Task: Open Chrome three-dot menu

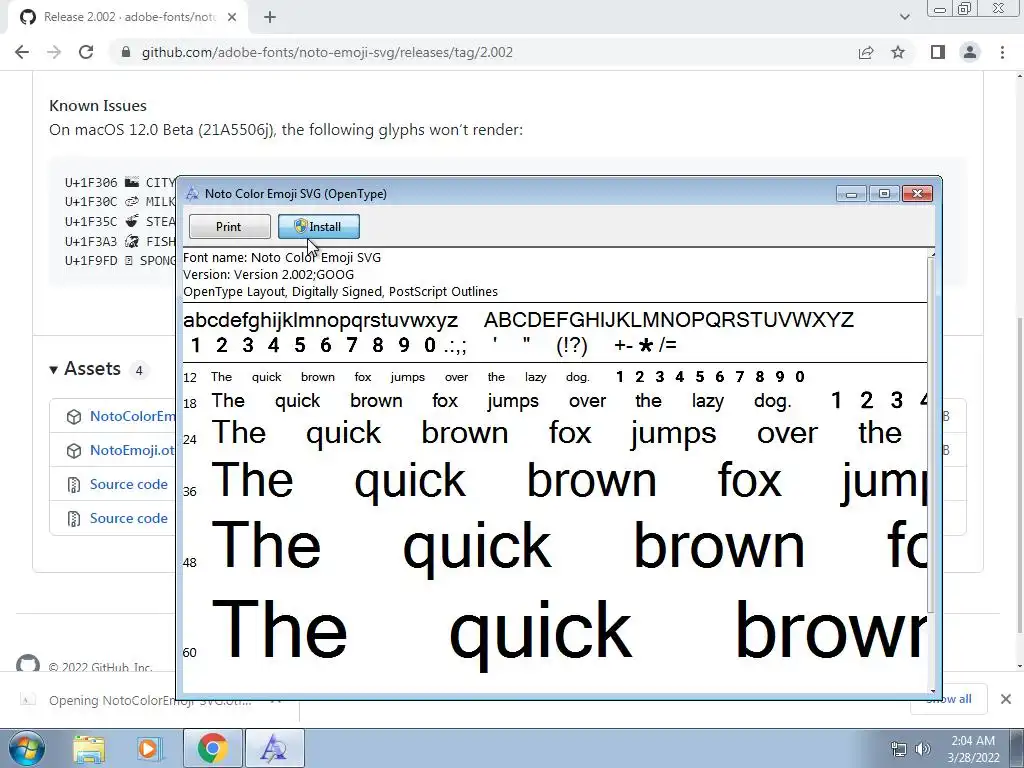Action: (1002, 52)
